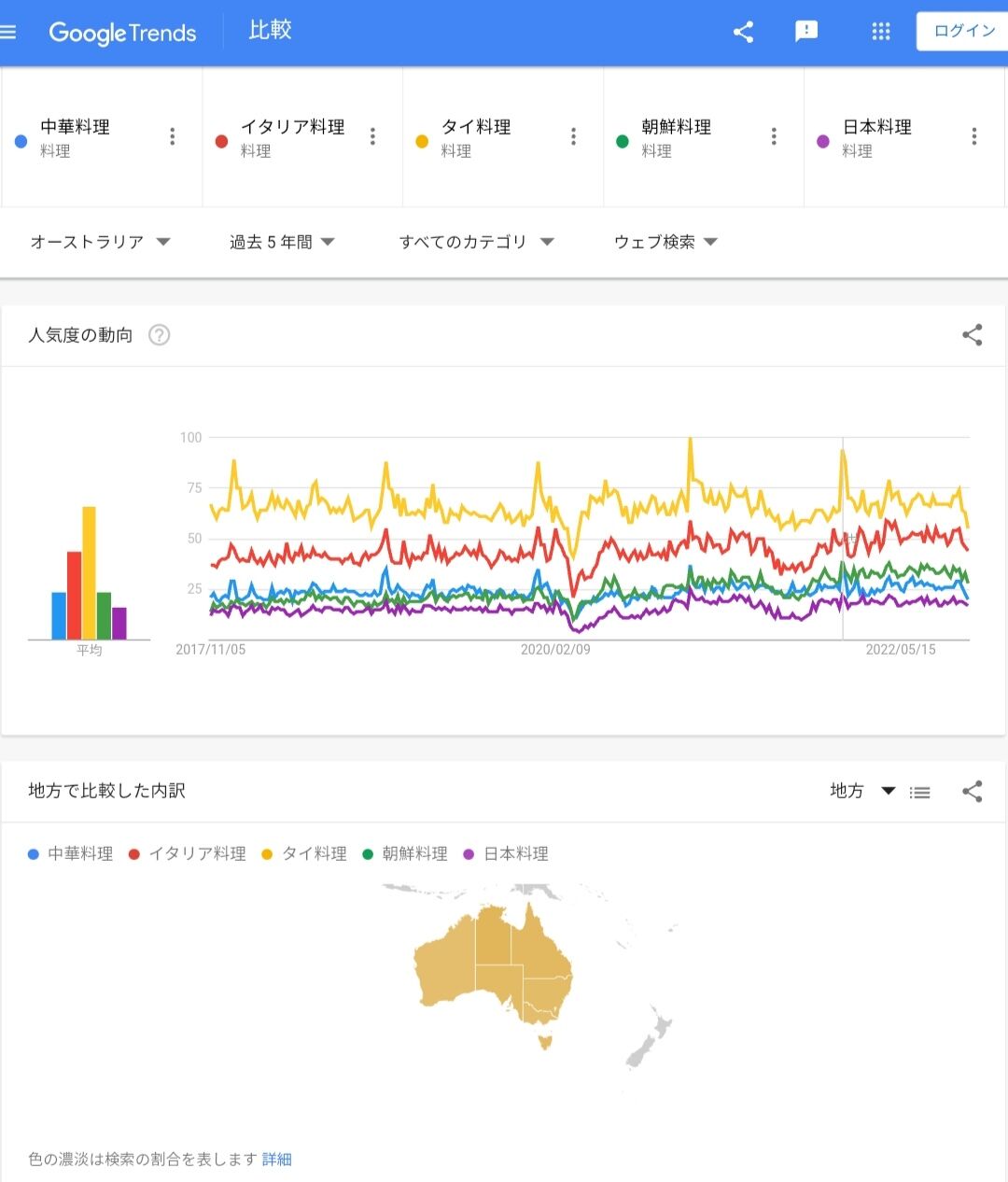Open the three-dot menu for 中華料理
Screen dimensions: 1008x1182
click(173, 136)
